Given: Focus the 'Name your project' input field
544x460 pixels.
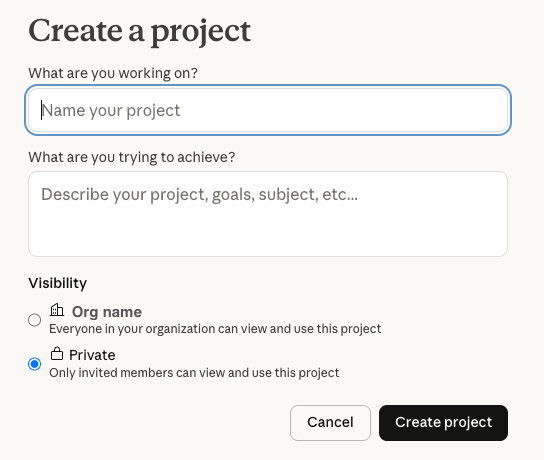Looking at the screenshot, I should (x=268, y=110).
